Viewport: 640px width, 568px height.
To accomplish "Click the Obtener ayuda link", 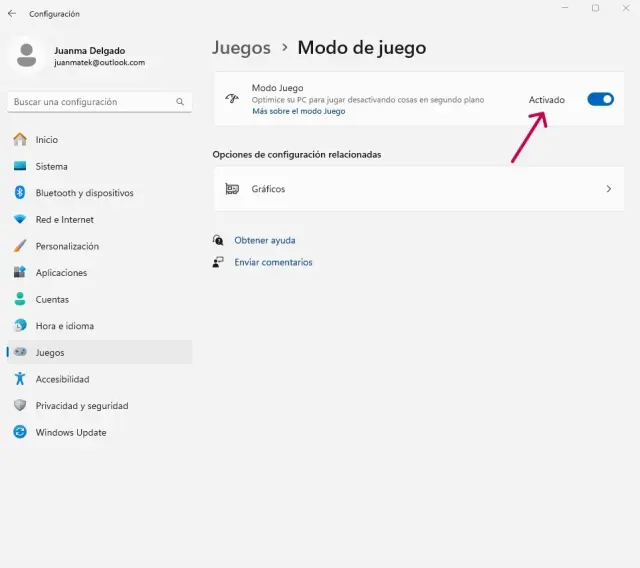I will [264, 240].
